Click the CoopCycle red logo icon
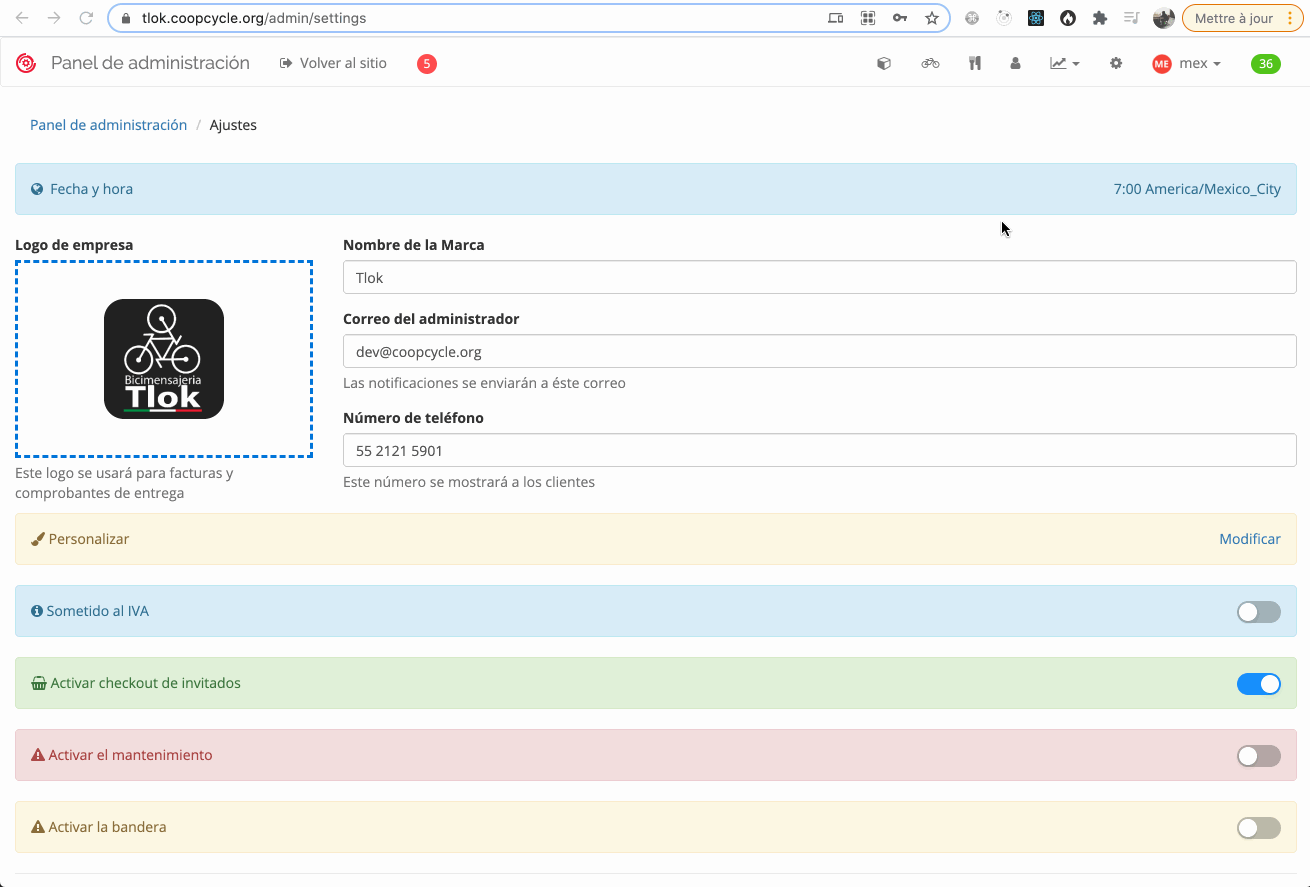The height and width of the screenshot is (887, 1310). pos(26,63)
